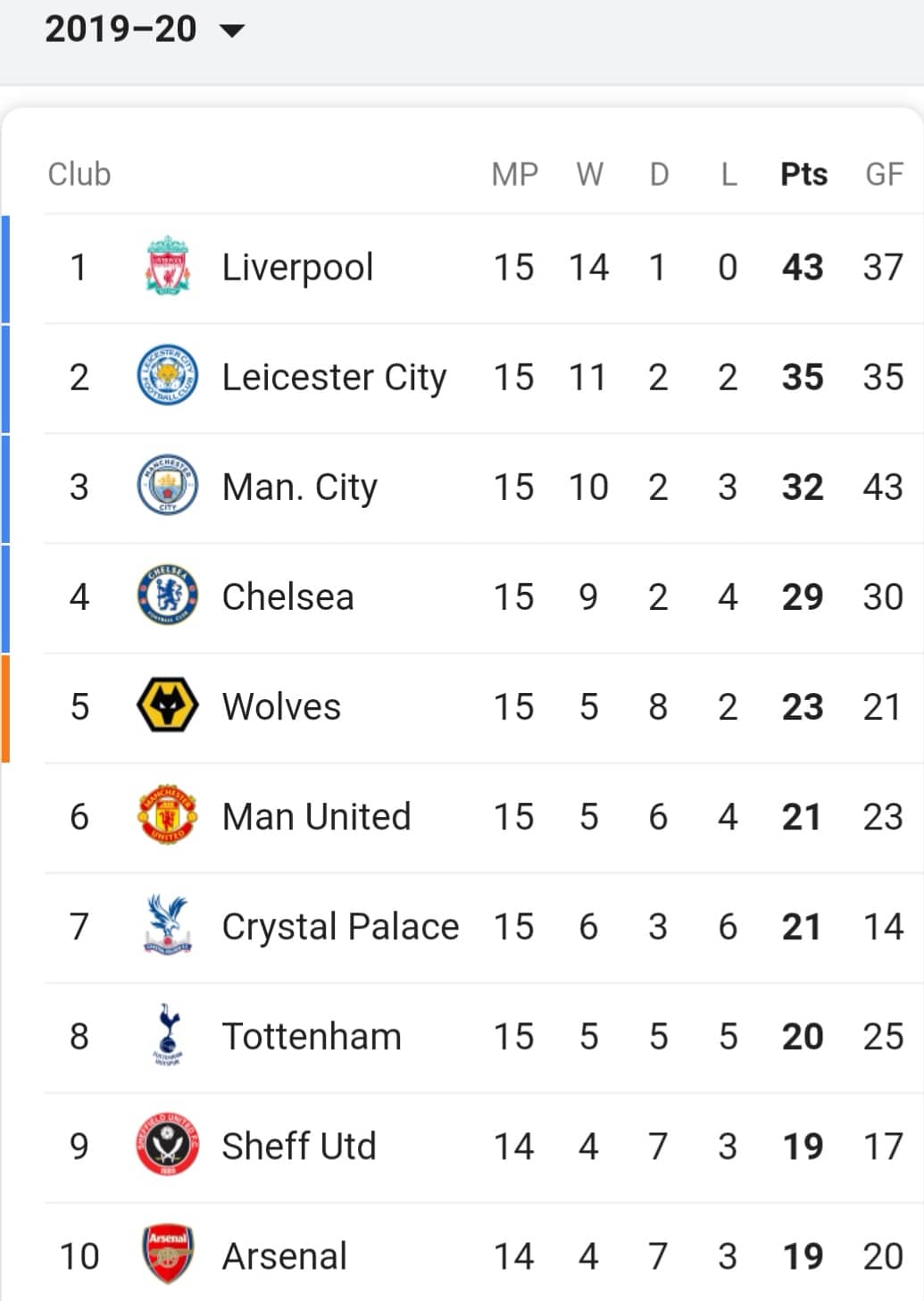
Task: Open the Crystal Palace team name
Action: point(340,927)
